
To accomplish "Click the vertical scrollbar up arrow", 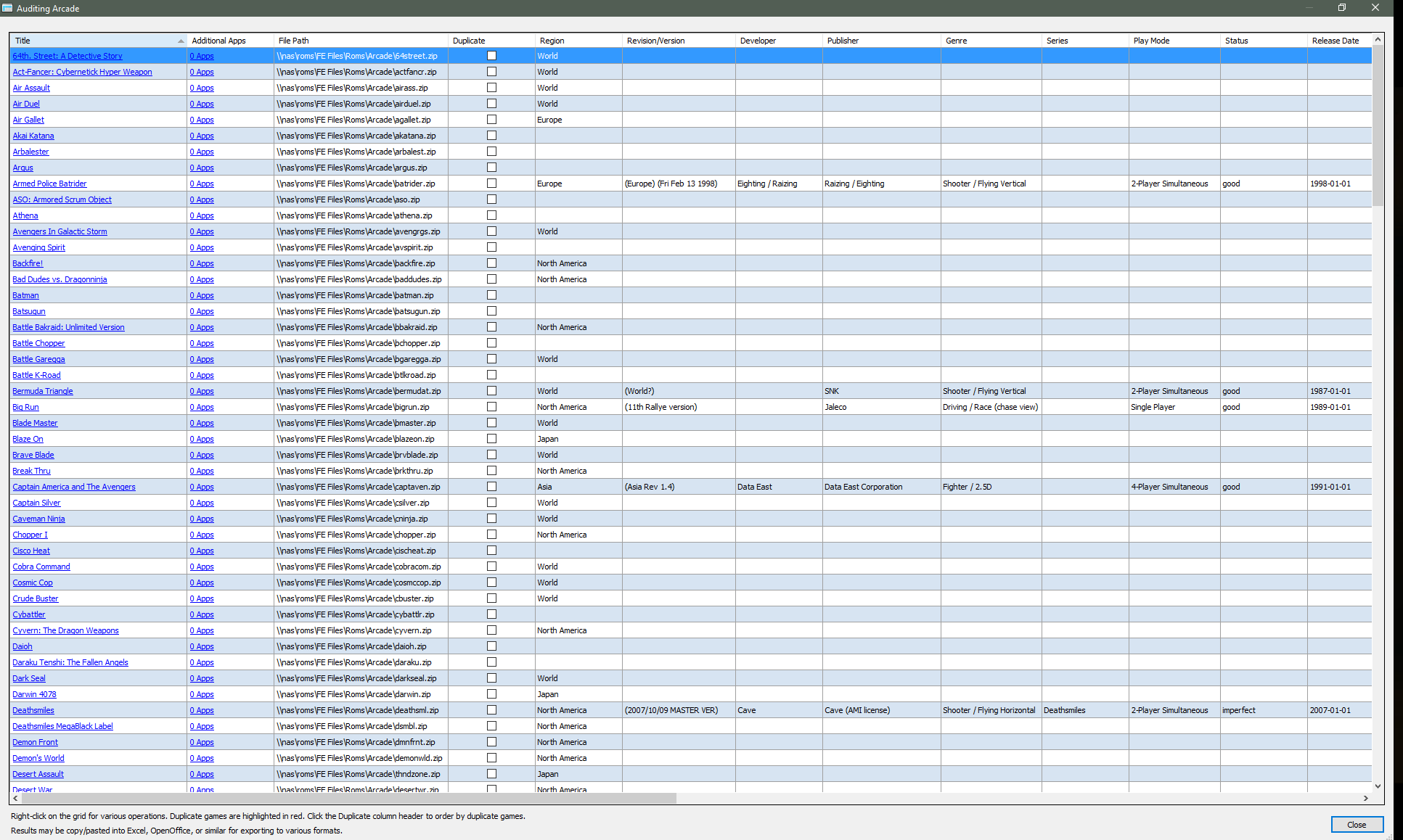I will coord(1378,39).
